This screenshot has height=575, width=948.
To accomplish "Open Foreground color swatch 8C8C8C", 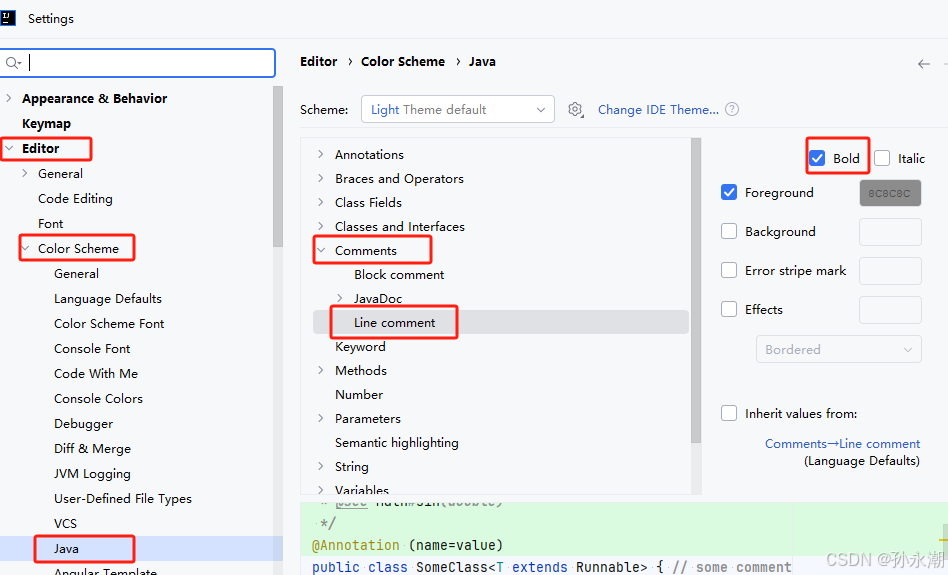I will point(890,193).
